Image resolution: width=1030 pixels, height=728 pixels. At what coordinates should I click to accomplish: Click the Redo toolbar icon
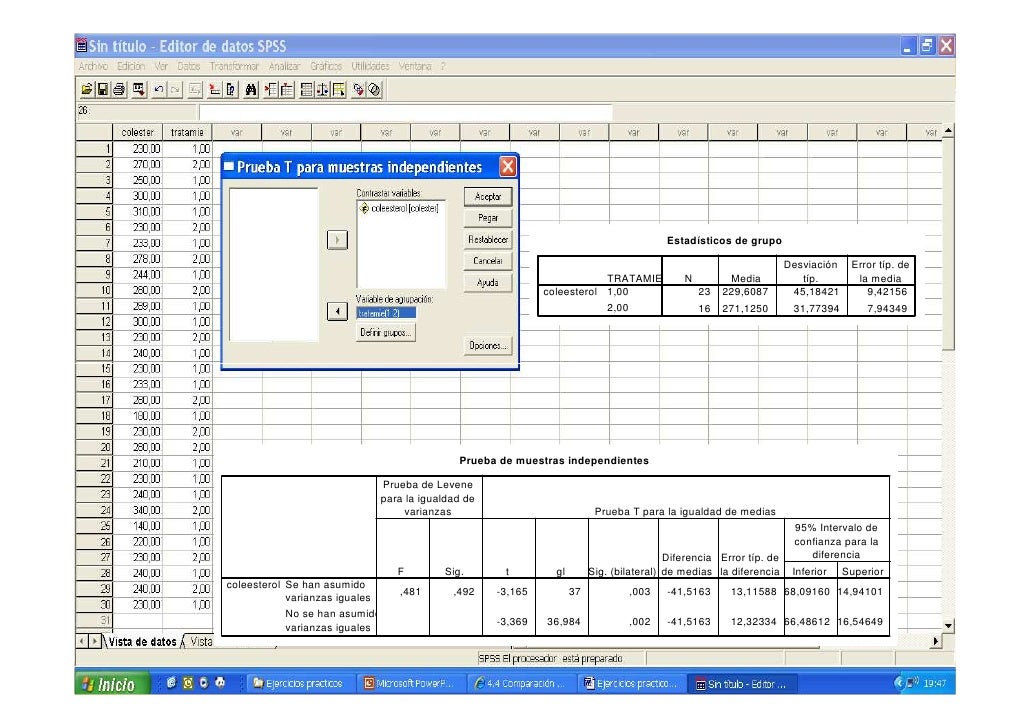click(175, 89)
